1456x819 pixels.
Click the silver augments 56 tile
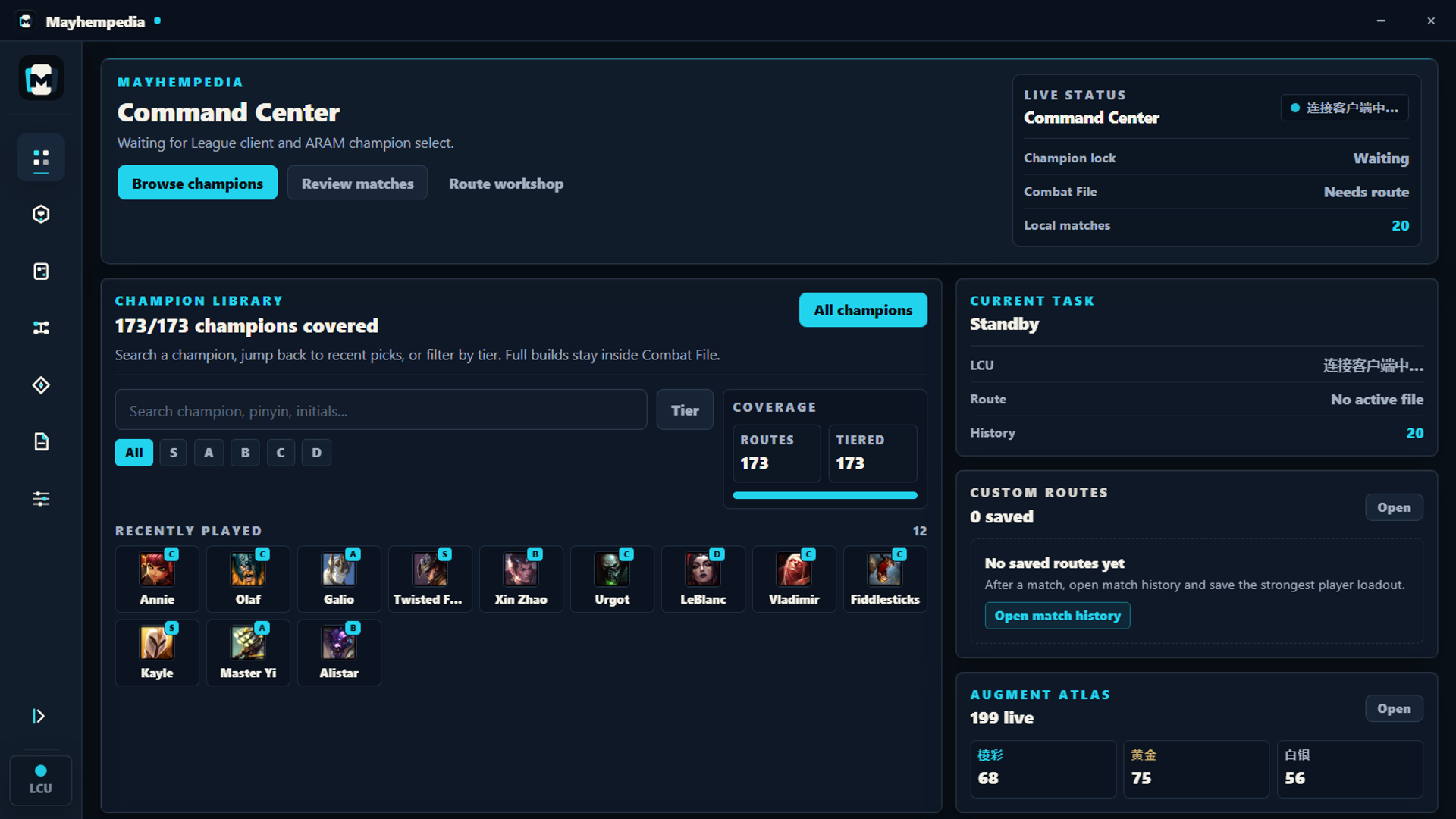click(x=1350, y=768)
